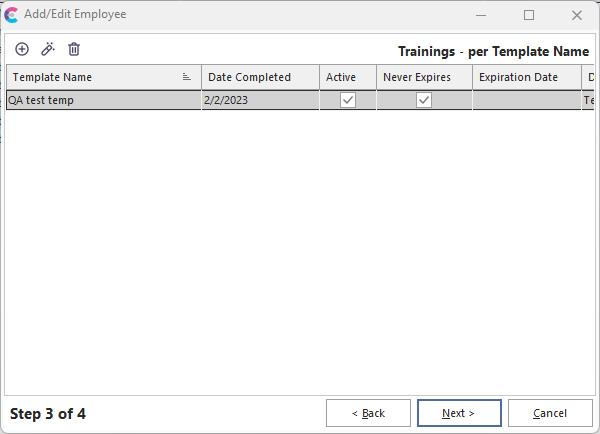This screenshot has width=600, height=434.
Task: Click the Never Expires column header
Action: coord(423,77)
